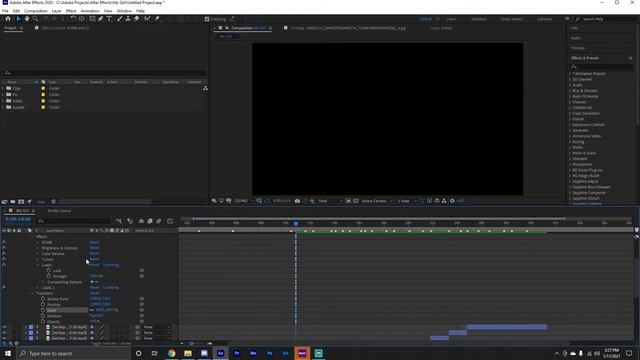Select the Clone Stamp tool
The width and height of the screenshot is (640, 360).
pyautogui.click(x=128, y=19)
